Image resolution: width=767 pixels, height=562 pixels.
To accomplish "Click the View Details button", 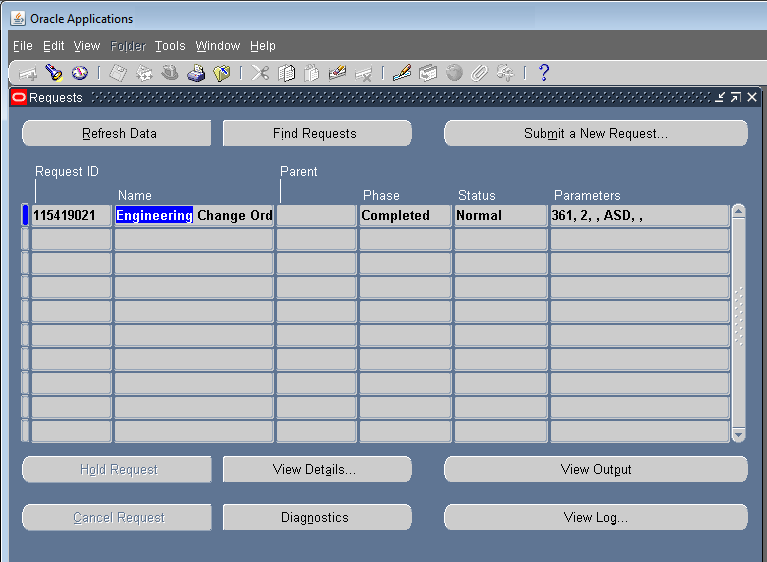I will tap(317, 470).
